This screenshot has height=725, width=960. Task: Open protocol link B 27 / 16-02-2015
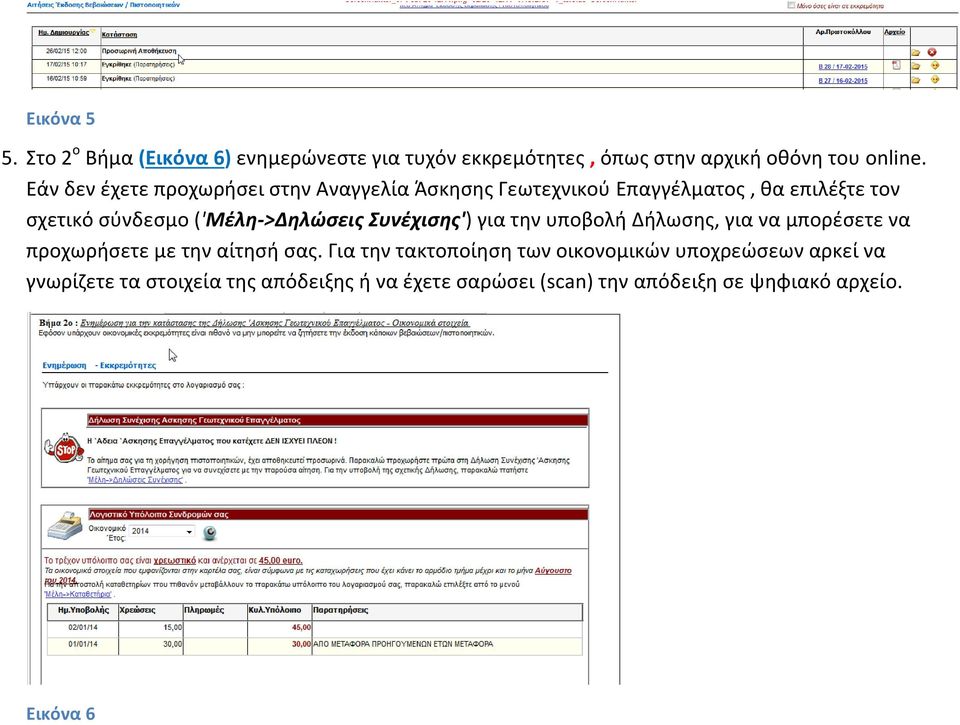click(x=842, y=81)
